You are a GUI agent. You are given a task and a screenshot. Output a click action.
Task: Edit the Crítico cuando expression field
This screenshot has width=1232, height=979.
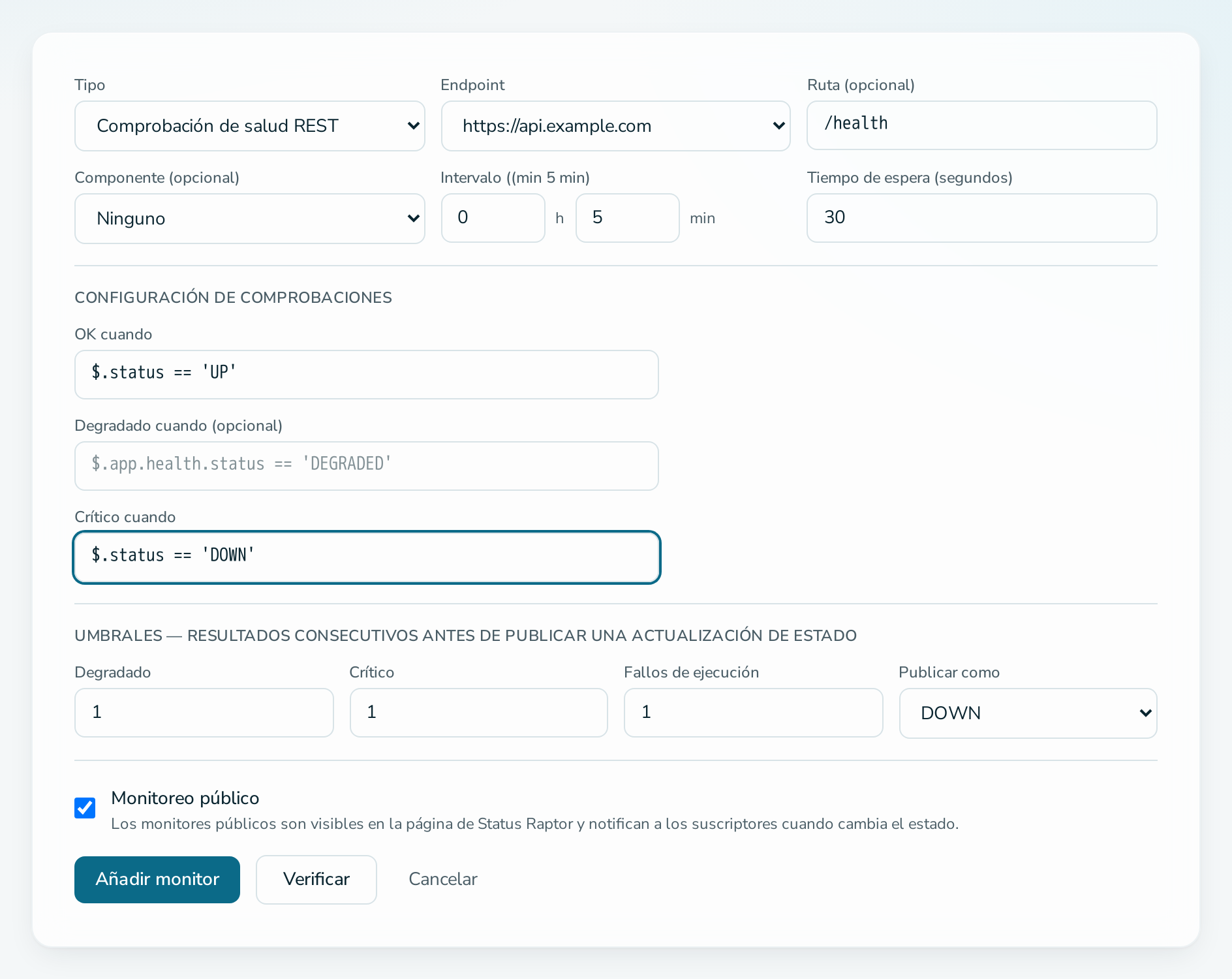tap(366, 557)
